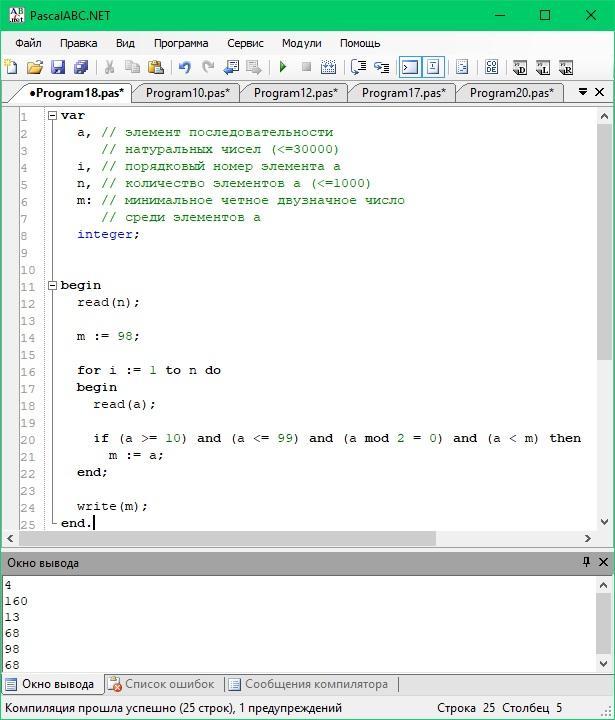Close the Окно вывода panel

pyautogui.click(x=604, y=562)
